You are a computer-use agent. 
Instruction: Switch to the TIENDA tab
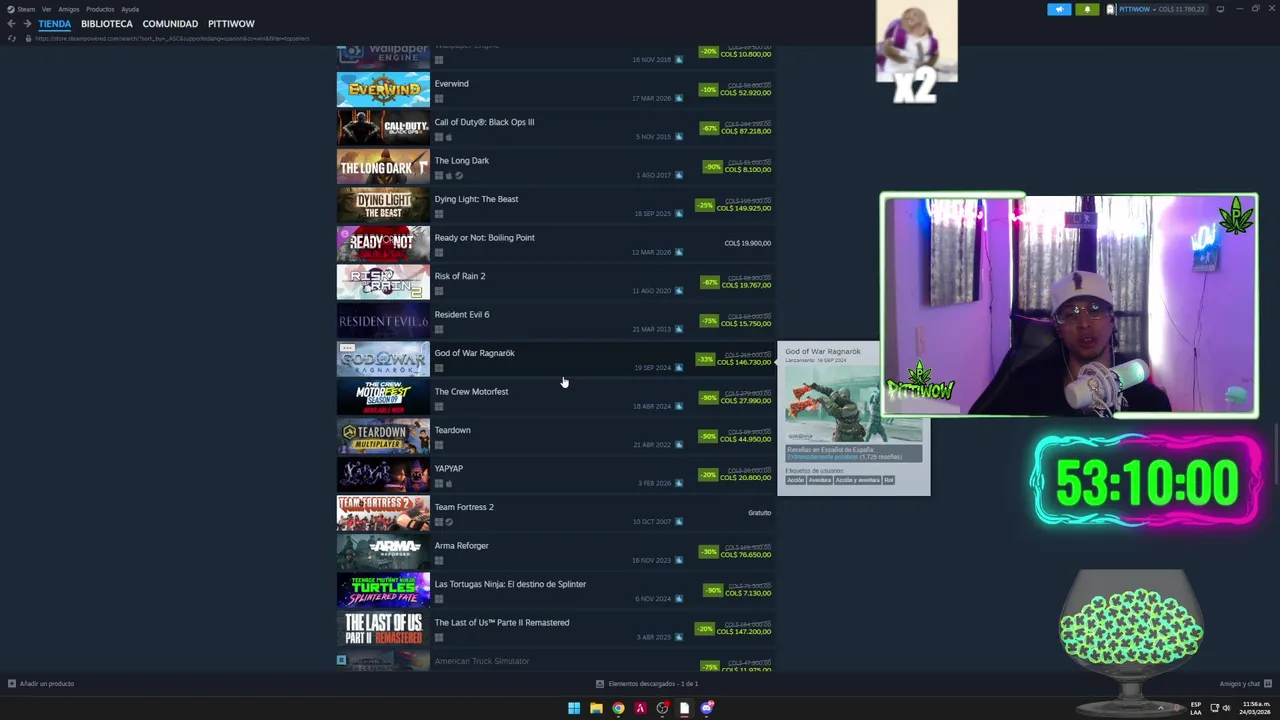[55, 24]
